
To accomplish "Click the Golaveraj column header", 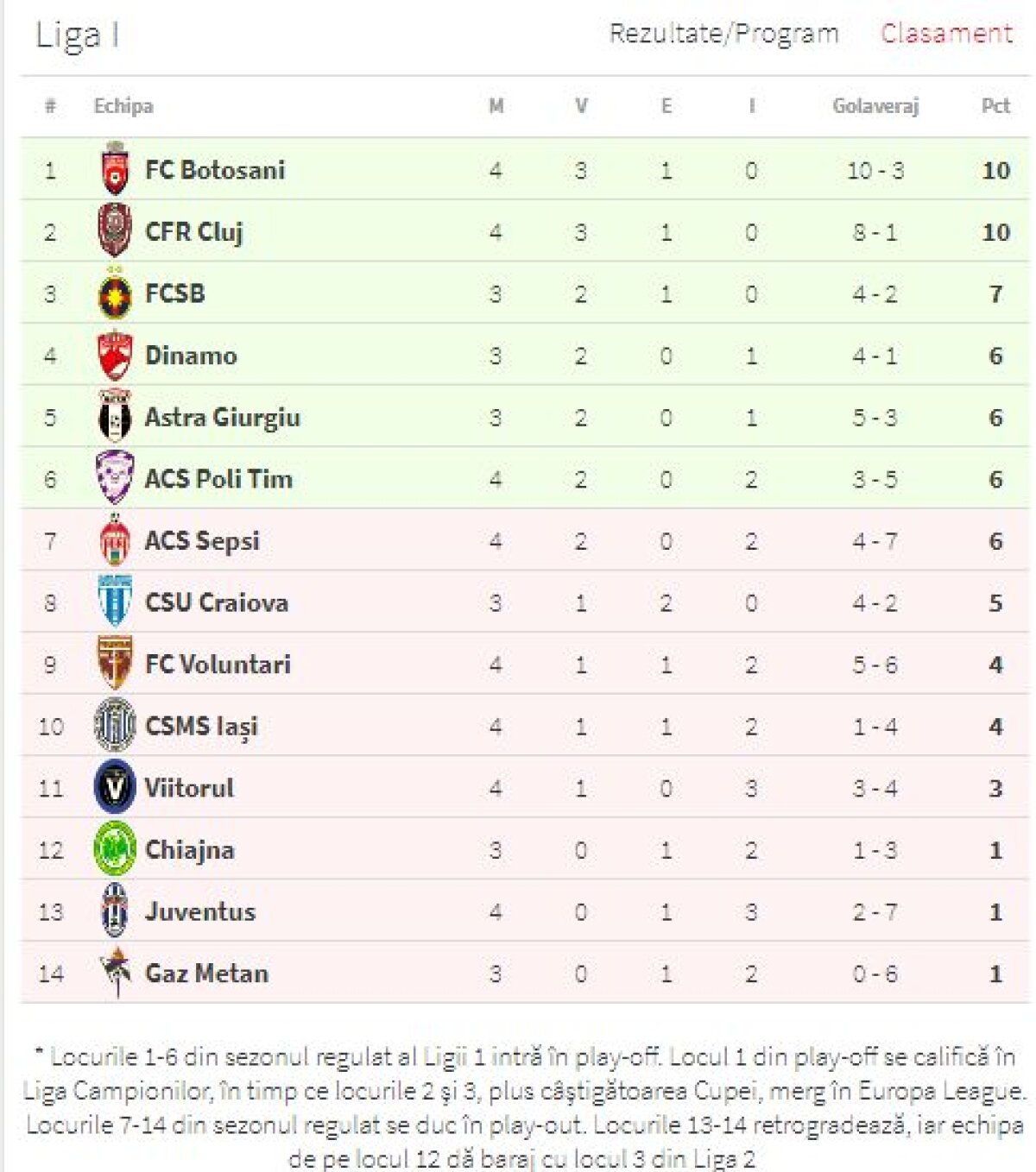I will tap(875, 106).
